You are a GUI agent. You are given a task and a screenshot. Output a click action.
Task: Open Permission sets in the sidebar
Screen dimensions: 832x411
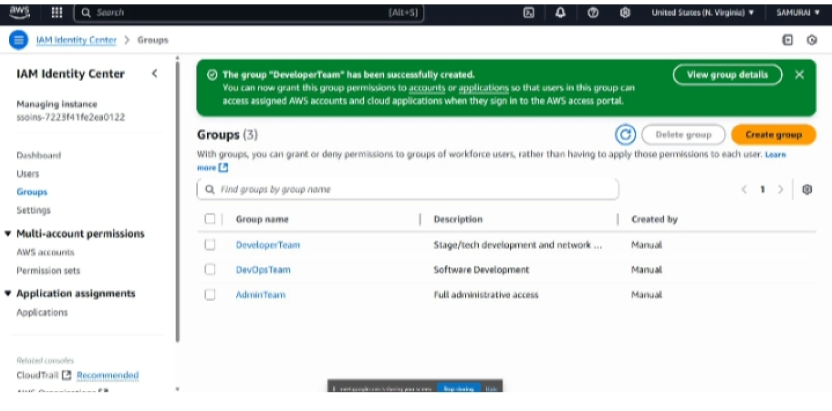[48, 270]
